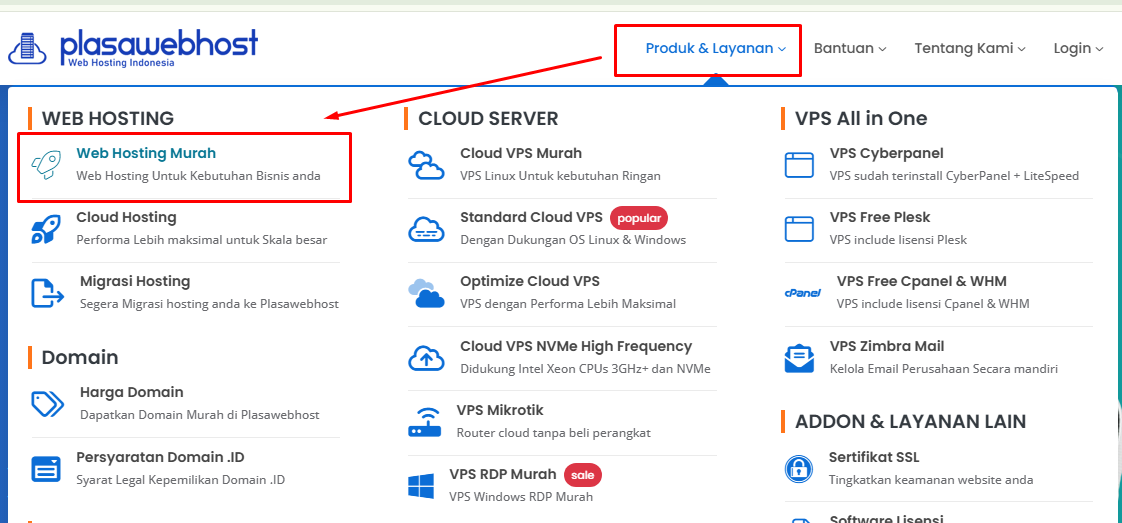This screenshot has height=523, width=1122.
Task: Click 'Performa Lebih maksimal untuk Skala besar'
Action: [202, 240]
